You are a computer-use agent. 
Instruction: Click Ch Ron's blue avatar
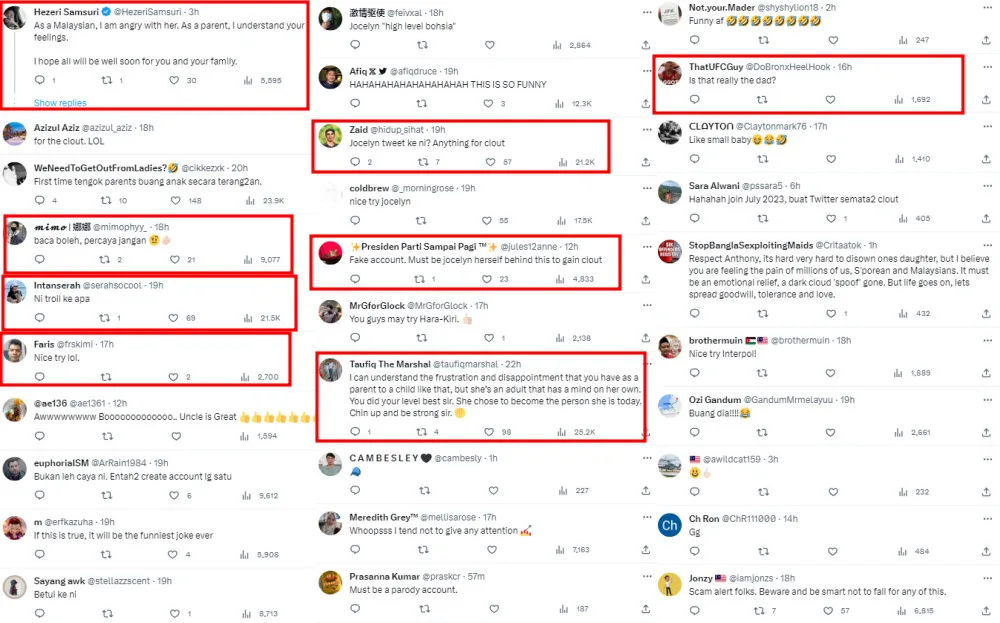(670, 525)
